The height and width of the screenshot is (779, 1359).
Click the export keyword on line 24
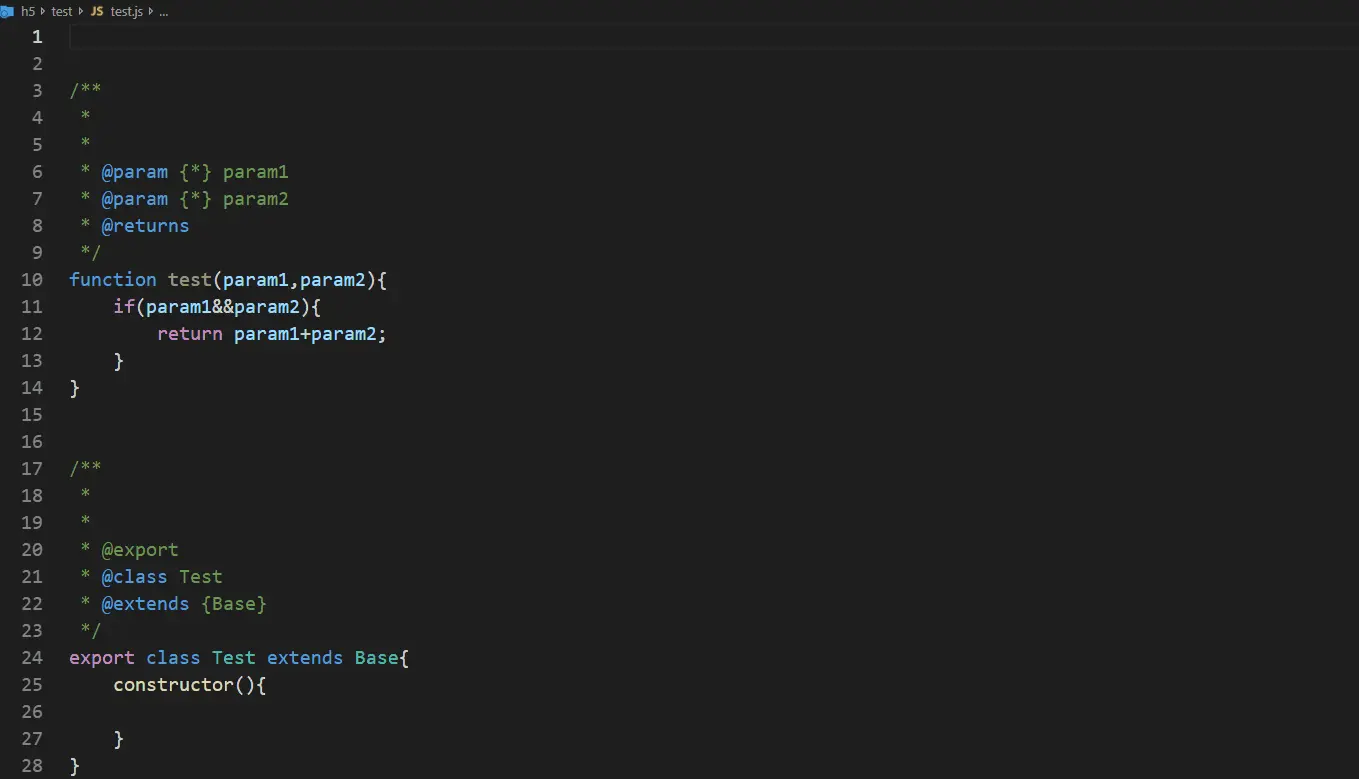[102, 658]
